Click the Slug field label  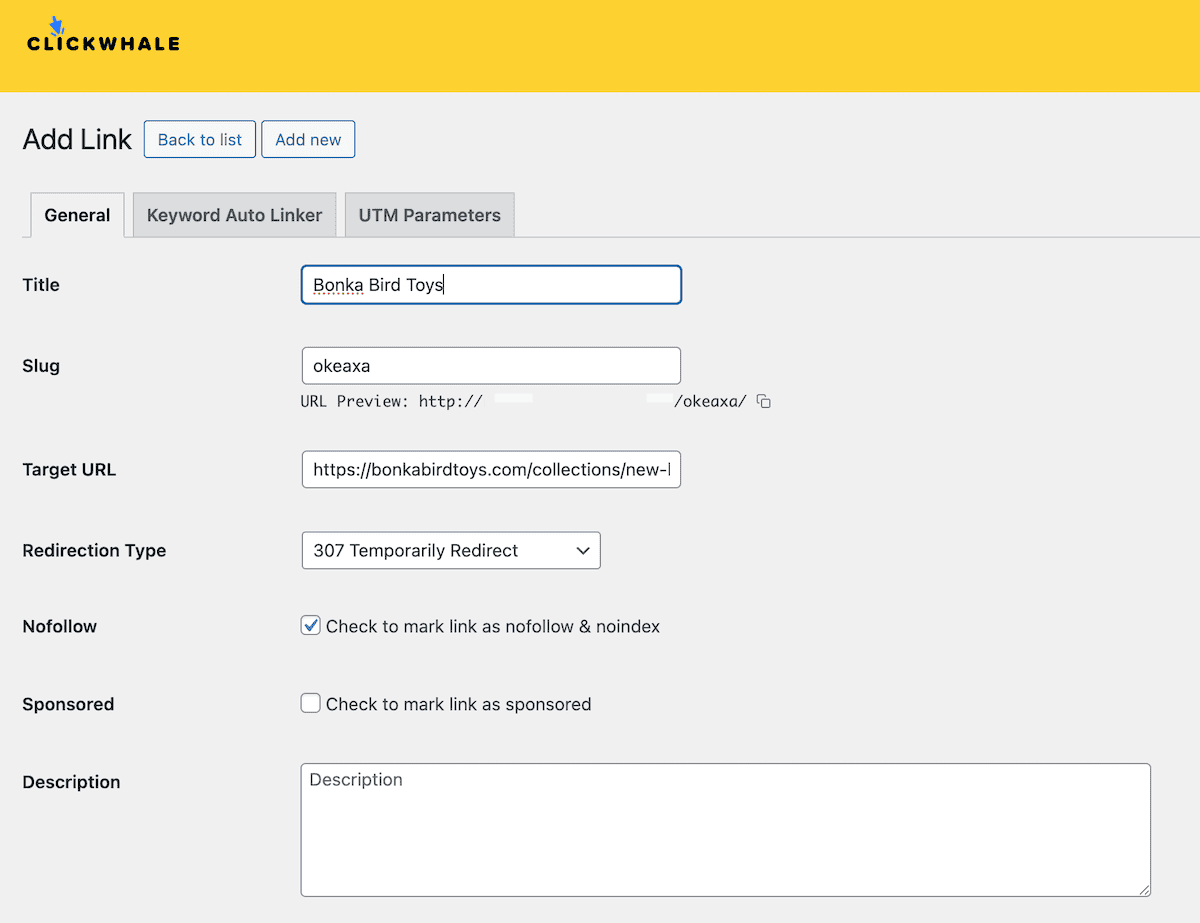[x=41, y=366]
